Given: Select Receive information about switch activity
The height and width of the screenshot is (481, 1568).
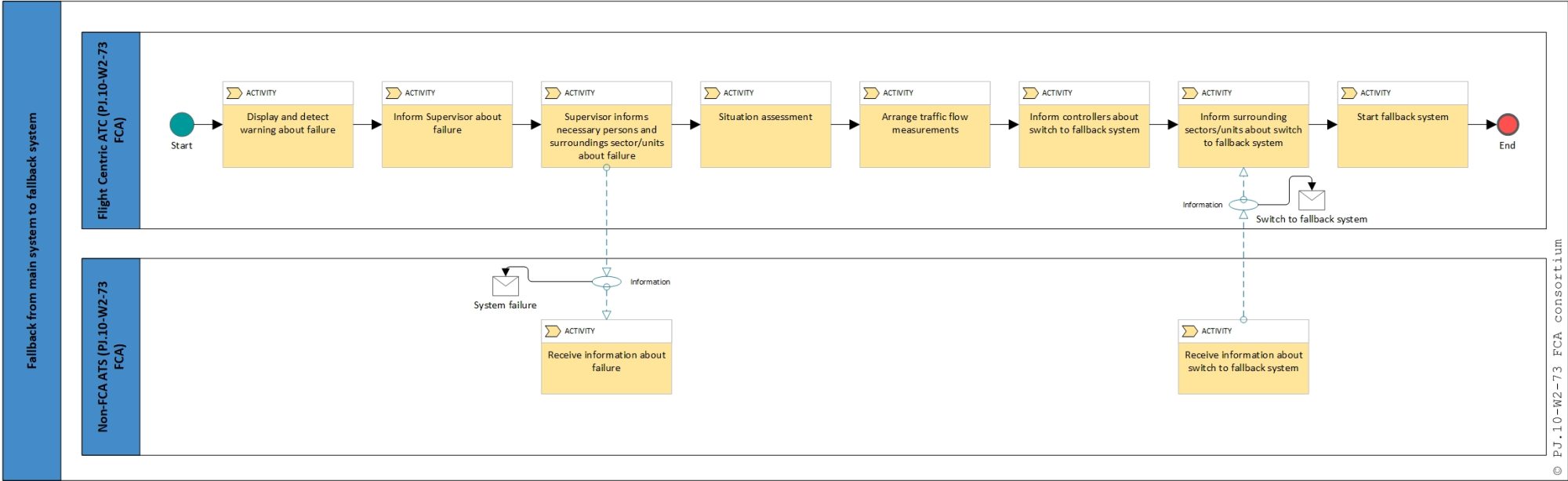Looking at the screenshot, I should [1243, 365].
